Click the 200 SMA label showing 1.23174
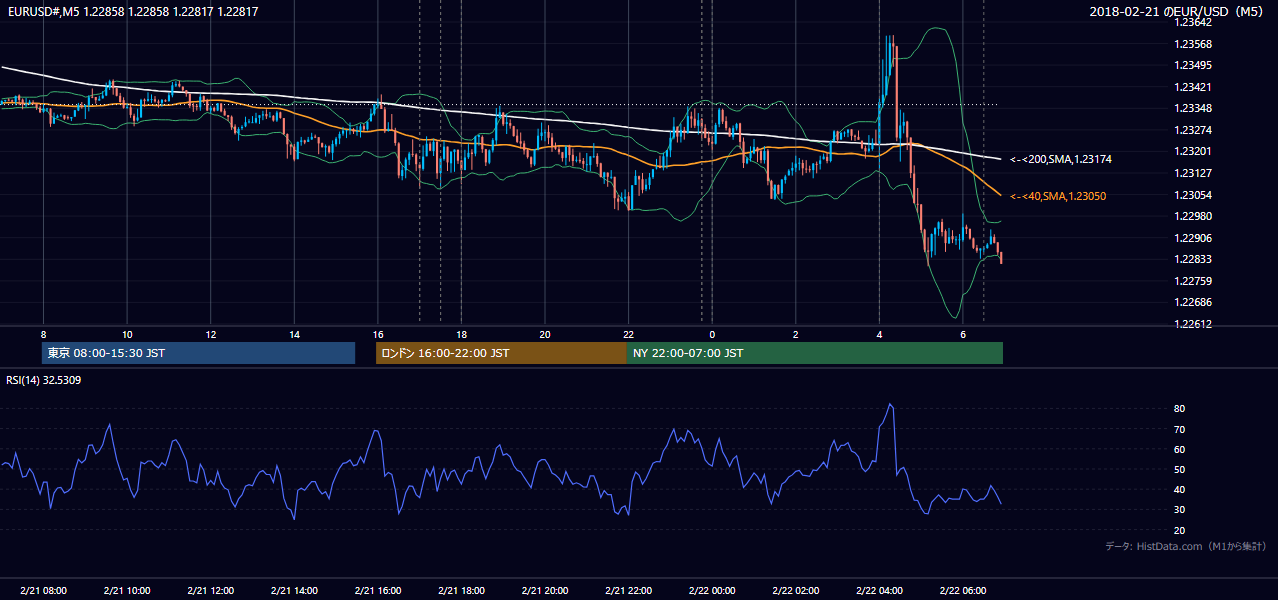This screenshot has width=1278, height=600. tap(1060, 159)
